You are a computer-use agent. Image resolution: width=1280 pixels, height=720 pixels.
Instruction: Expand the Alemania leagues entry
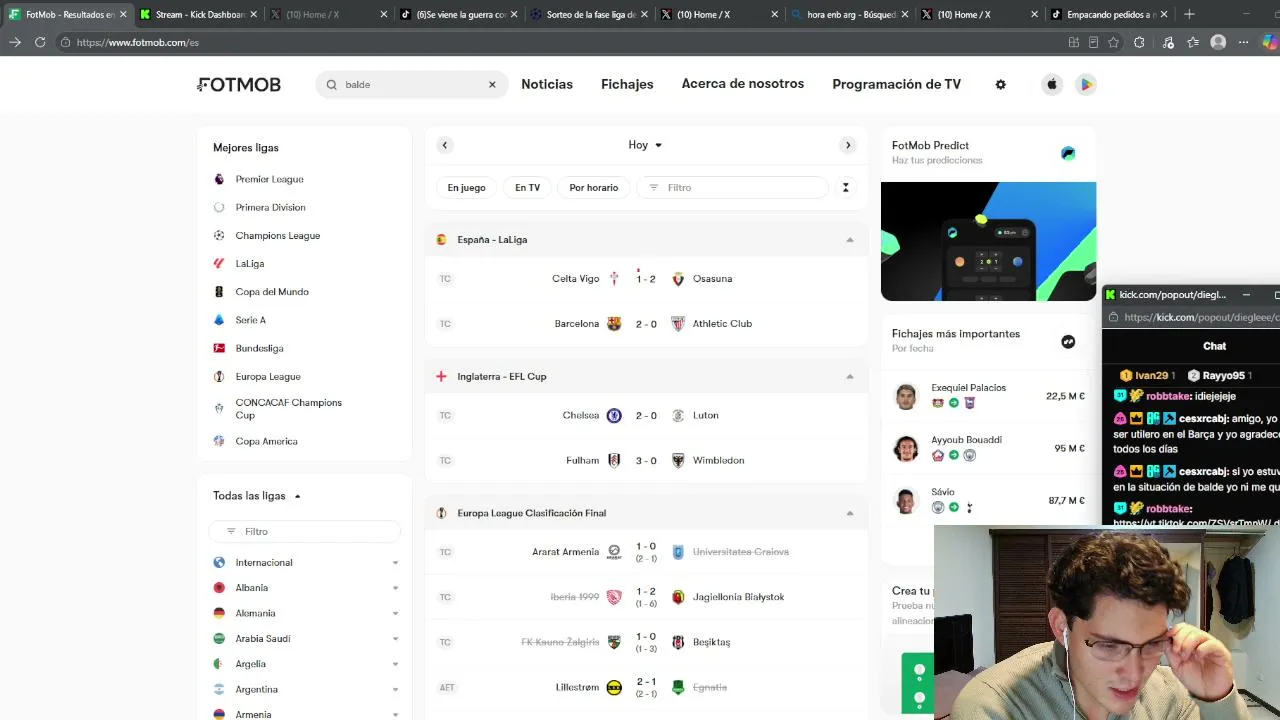click(x=395, y=613)
